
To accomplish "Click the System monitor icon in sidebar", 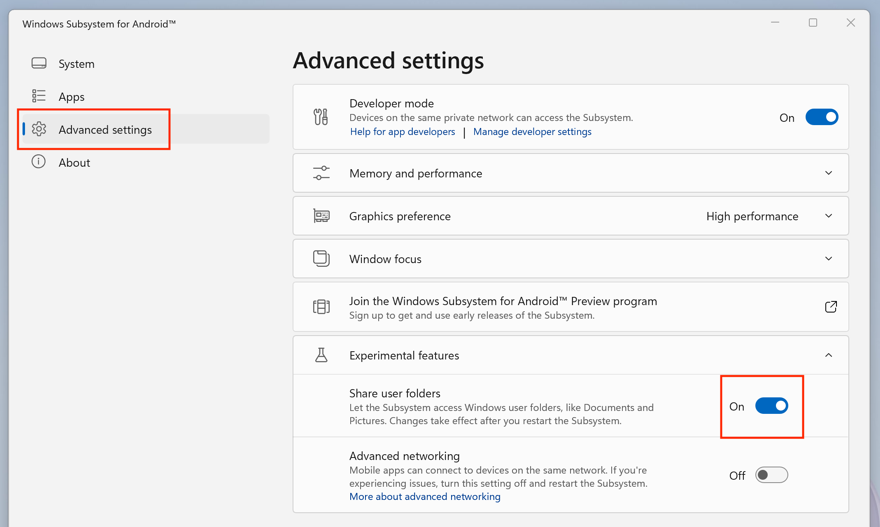I will click(39, 63).
